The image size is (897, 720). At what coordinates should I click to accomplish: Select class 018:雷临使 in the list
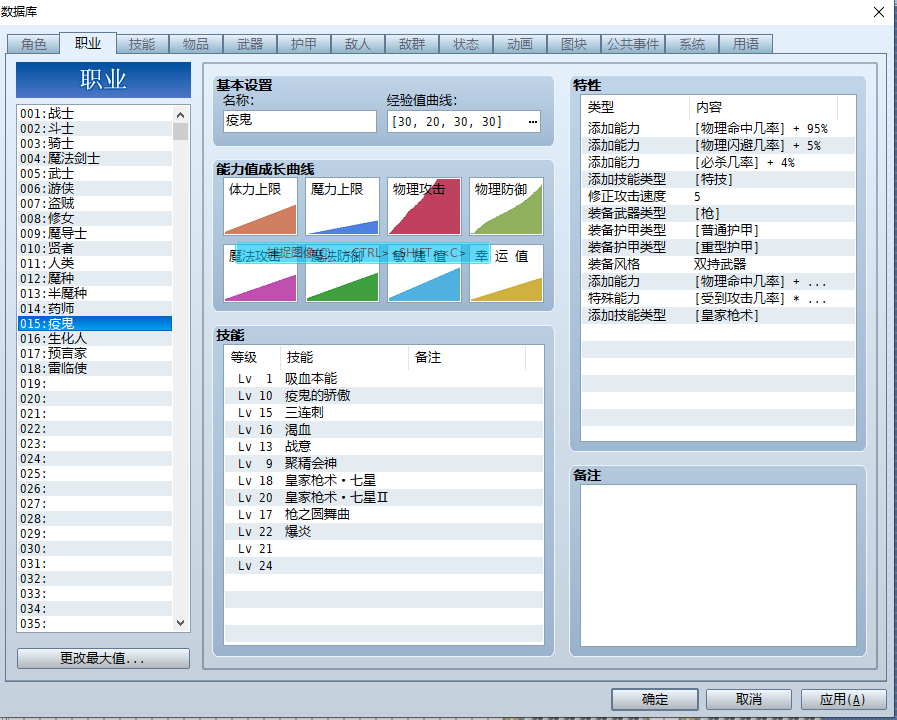[95, 368]
